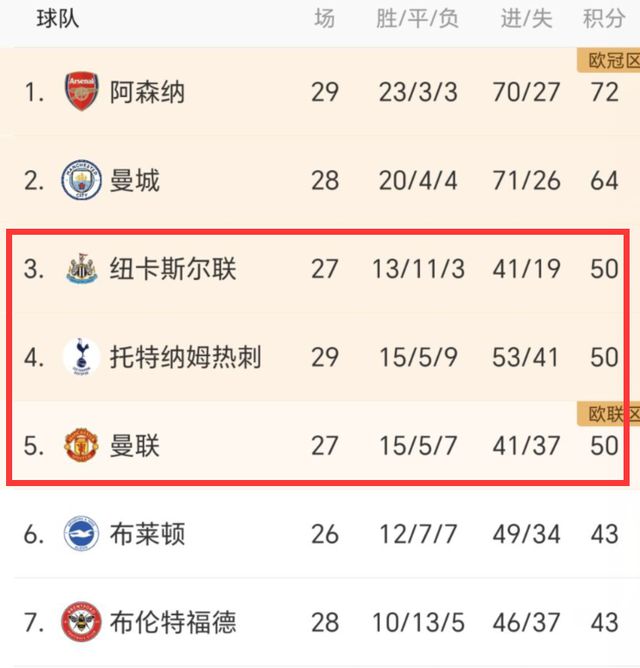Click the Manchester City club crest
640x668 pixels.
pos(81,181)
